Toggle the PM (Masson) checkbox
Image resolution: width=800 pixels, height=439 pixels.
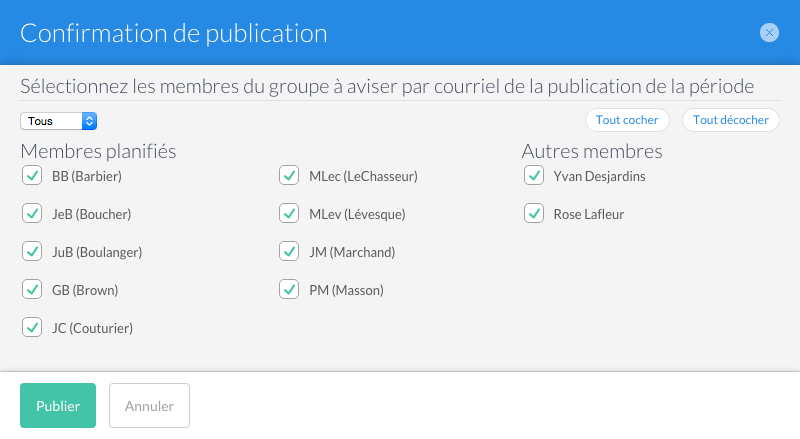pyautogui.click(x=289, y=289)
